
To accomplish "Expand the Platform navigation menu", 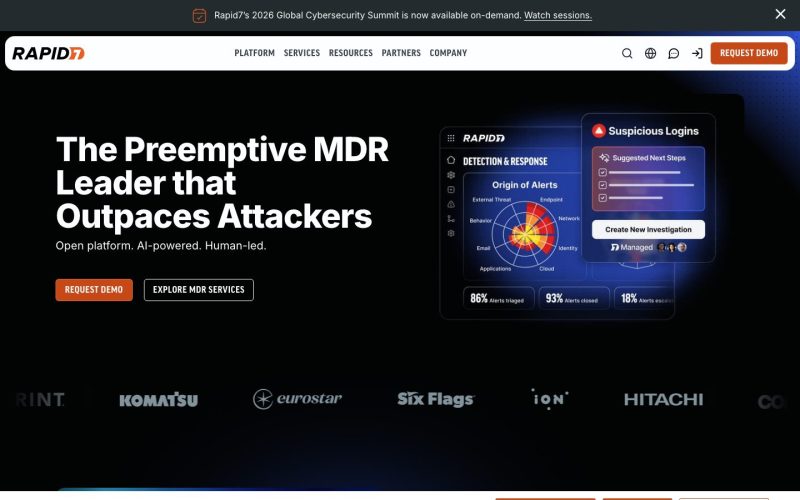I will coord(255,53).
